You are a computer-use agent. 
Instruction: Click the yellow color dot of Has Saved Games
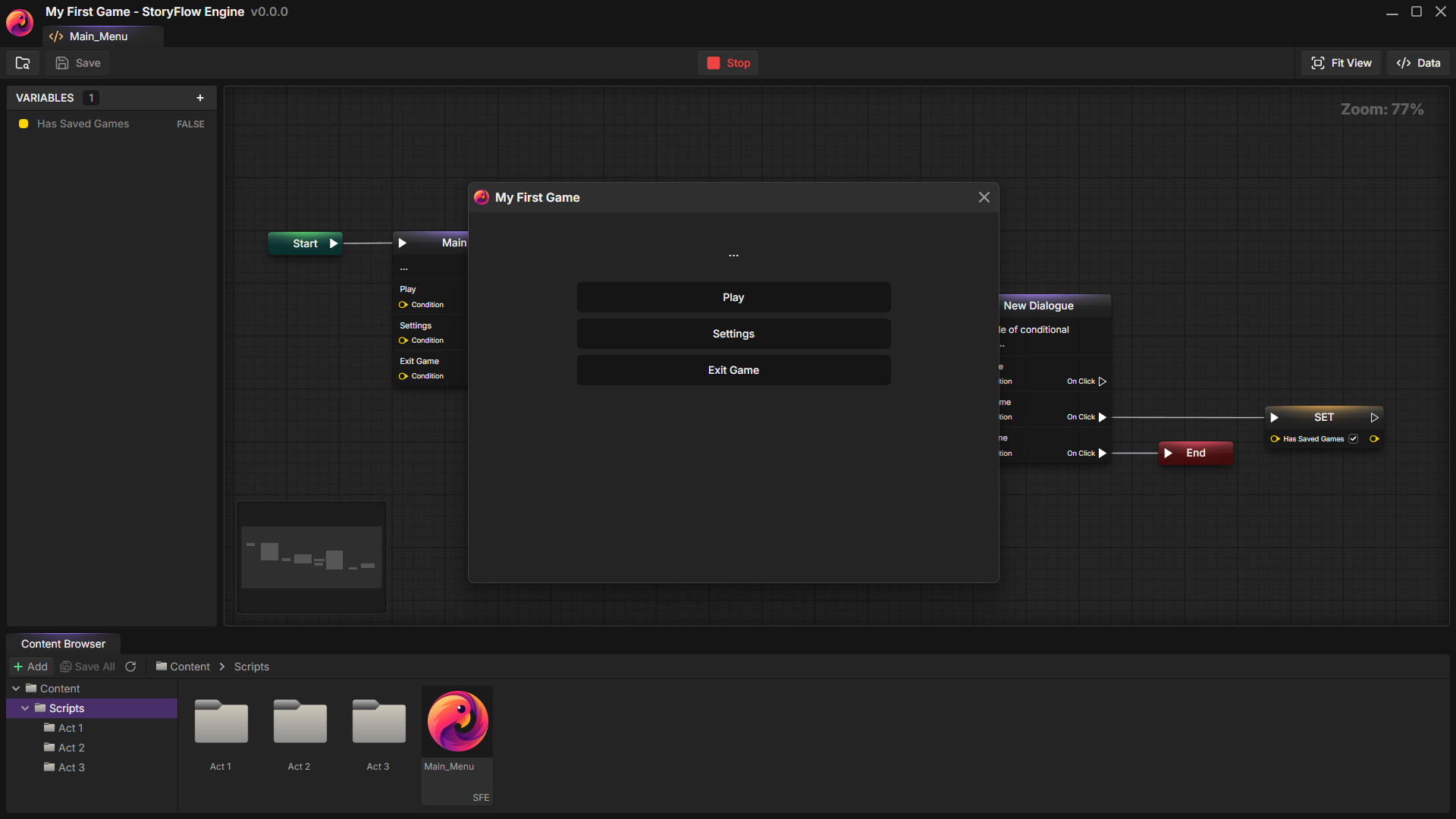pos(24,124)
